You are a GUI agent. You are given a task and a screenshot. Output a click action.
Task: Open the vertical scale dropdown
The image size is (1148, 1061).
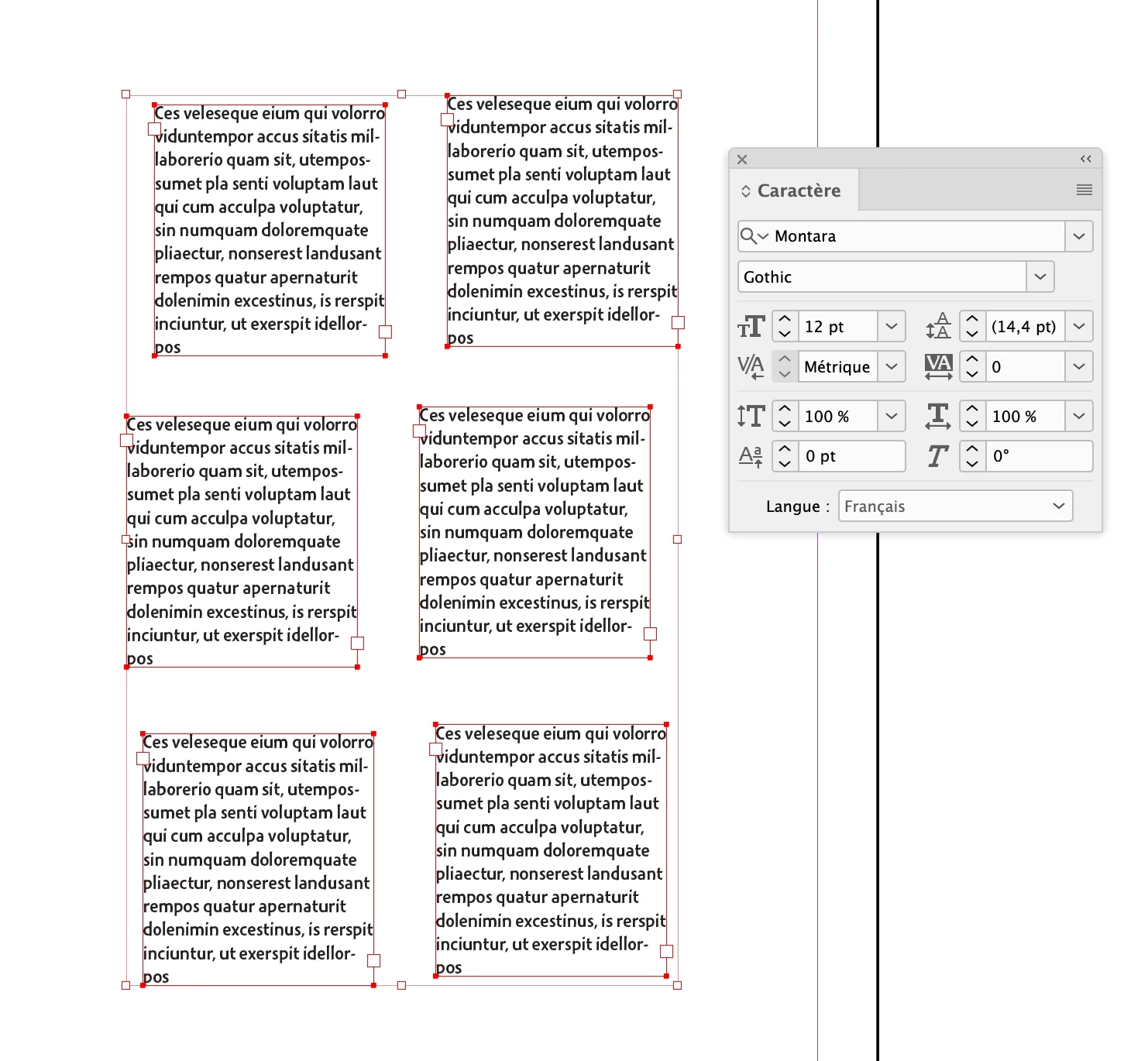tap(892, 417)
